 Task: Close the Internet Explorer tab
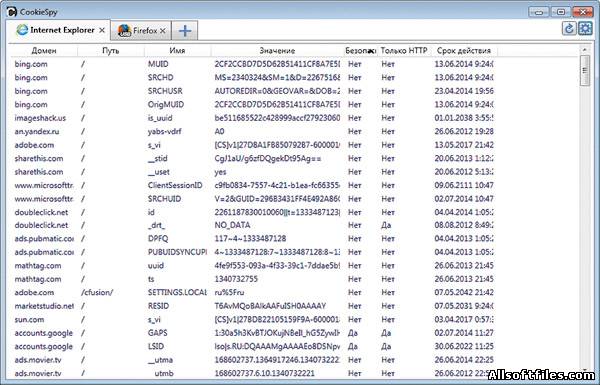pos(102,30)
